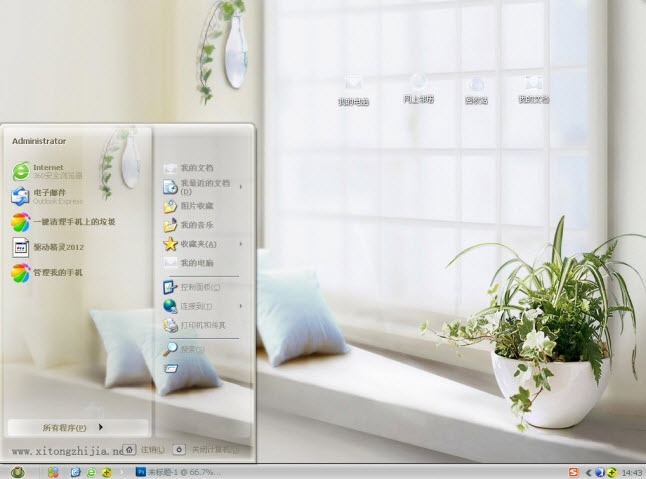
Task: Click 关闭计算机 shut down button
Action: [x=206, y=450]
